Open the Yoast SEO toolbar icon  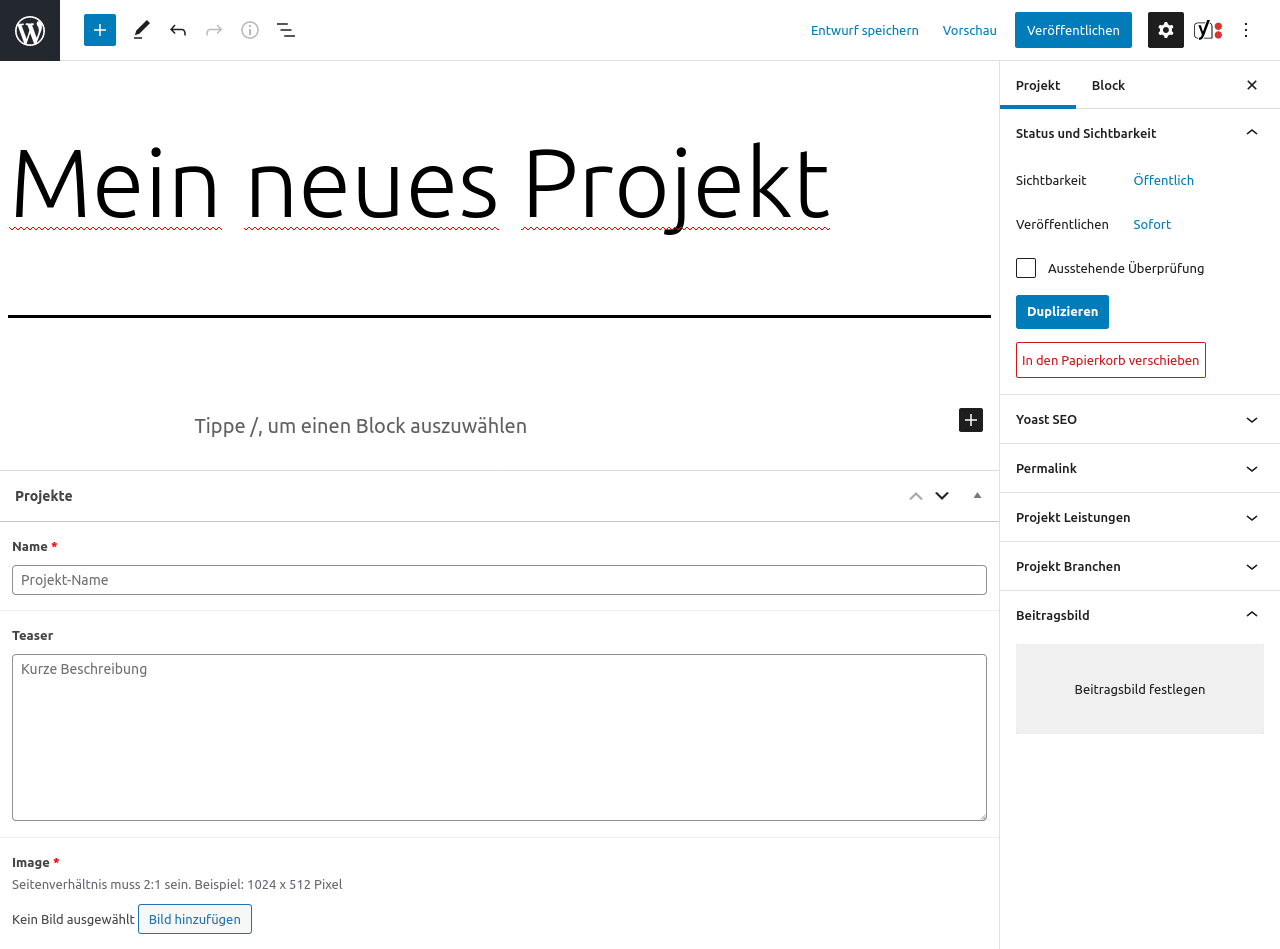1208,30
